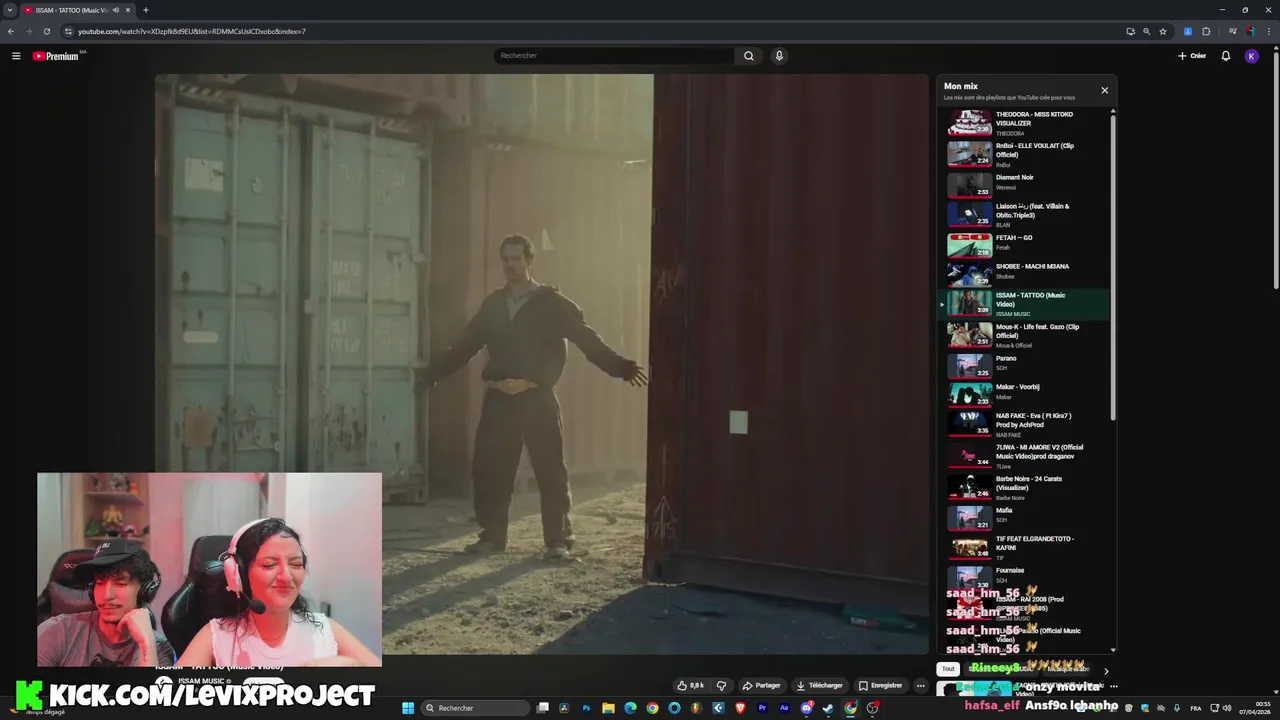This screenshot has width=1280, height=720.
Task: Select Diamant Noir by Werenoi
Action: 1025,185
